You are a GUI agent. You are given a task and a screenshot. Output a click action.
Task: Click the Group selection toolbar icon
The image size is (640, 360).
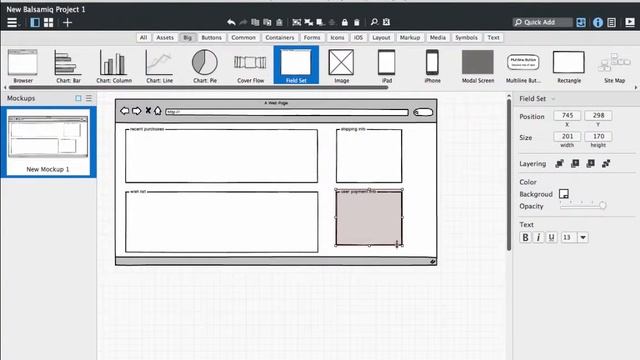pyautogui.click(x=297, y=22)
